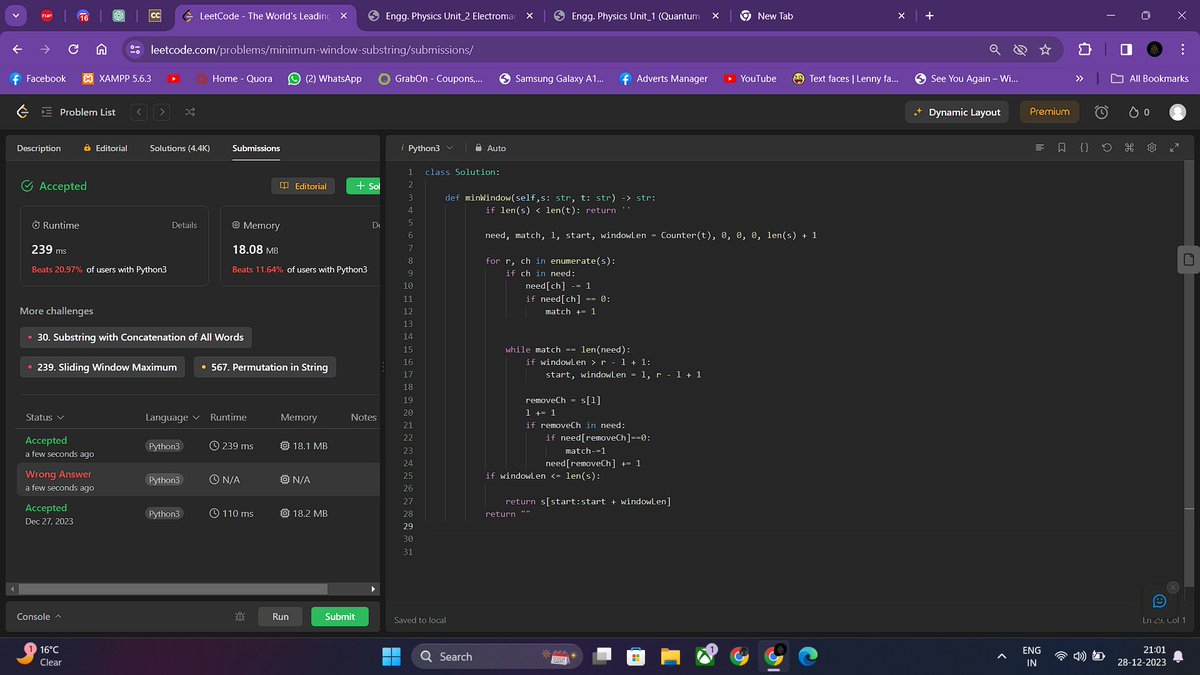Show hidden system tray icons

tap(1001, 656)
